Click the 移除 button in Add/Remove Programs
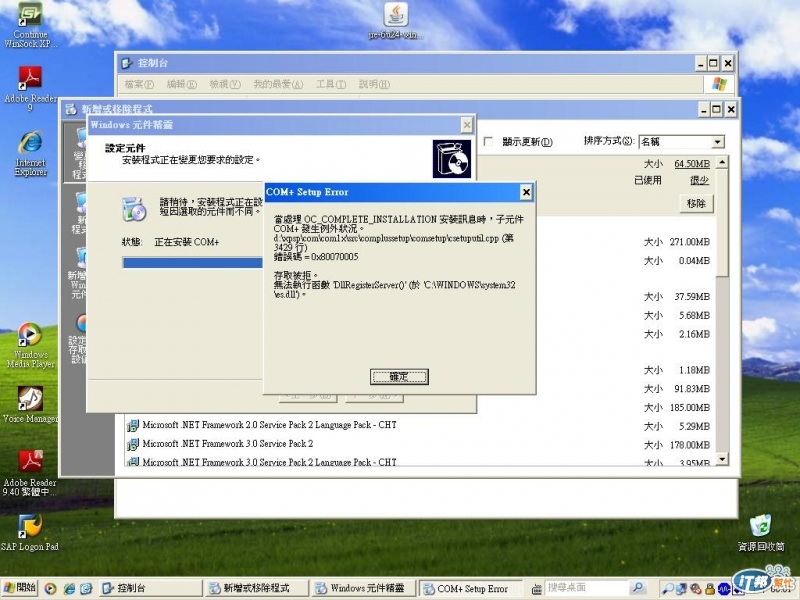800x600 pixels. click(x=696, y=204)
